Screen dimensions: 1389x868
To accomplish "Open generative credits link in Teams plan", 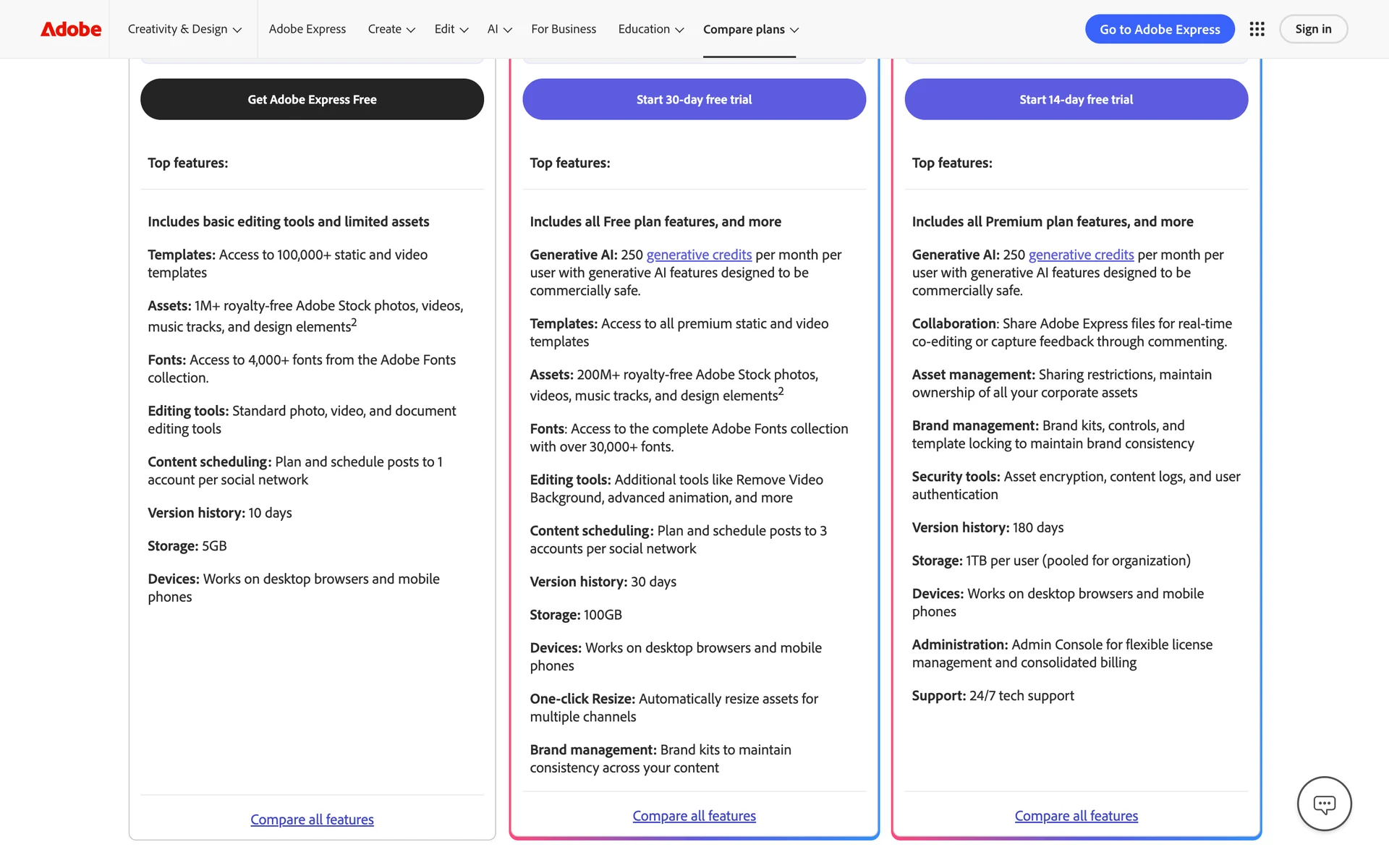I will click(1081, 255).
